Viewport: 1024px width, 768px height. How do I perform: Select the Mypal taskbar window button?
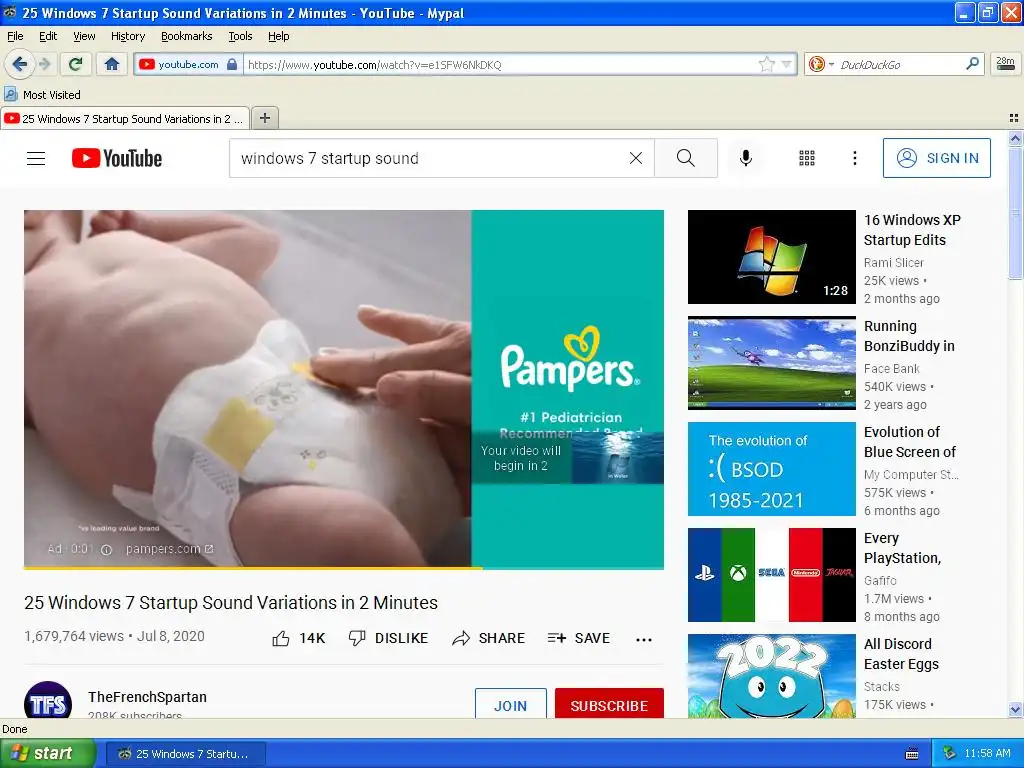click(186, 754)
